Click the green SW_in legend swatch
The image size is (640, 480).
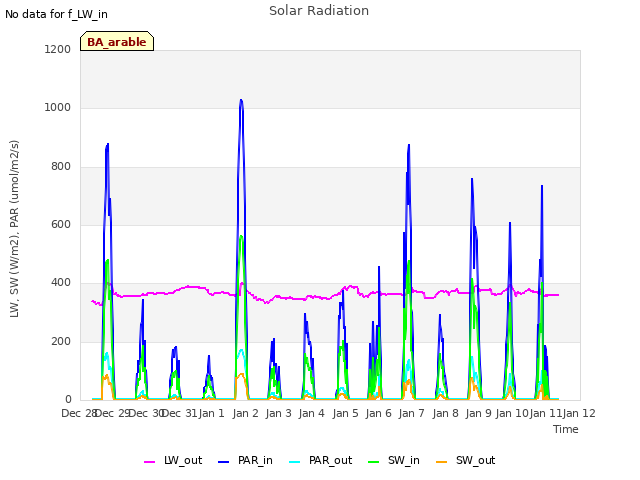click(x=374, y=462)
